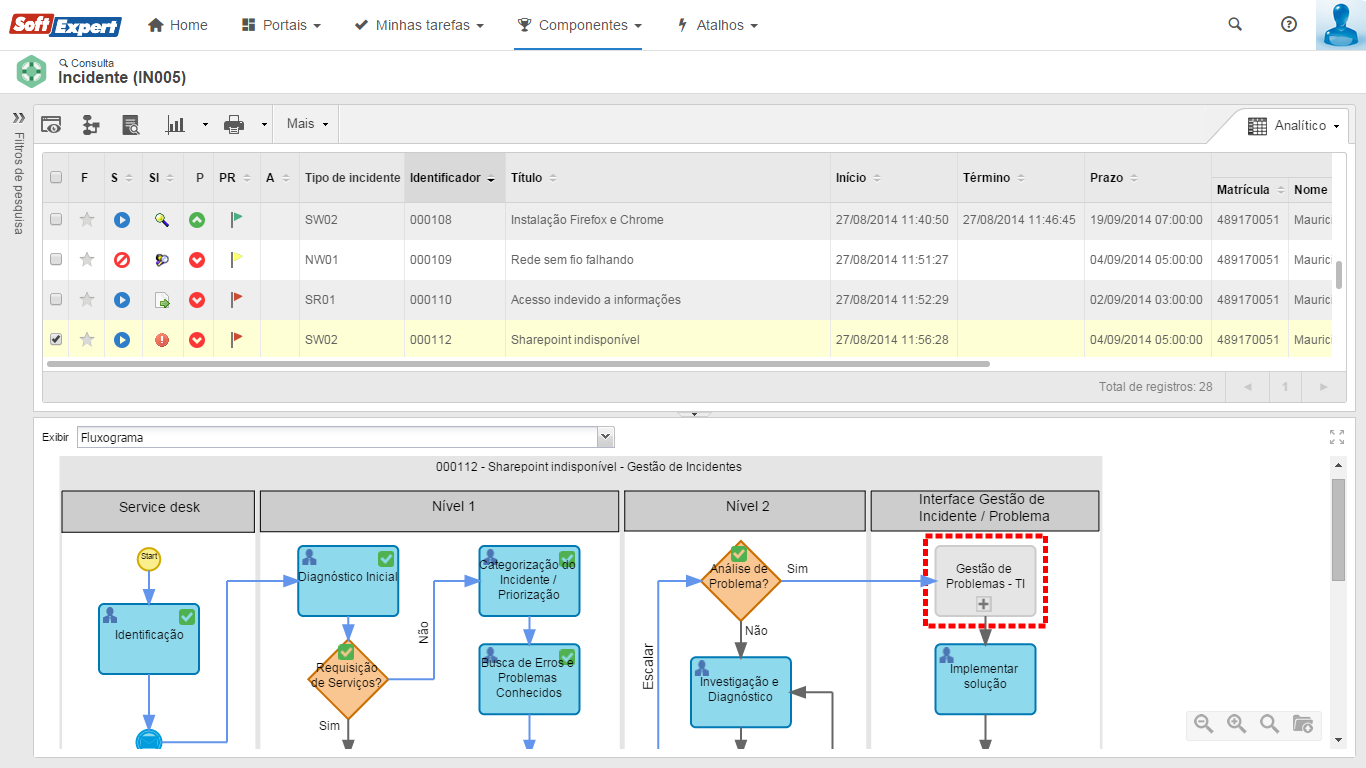Click the help question mark icon
This screenshot has width=1366, height=768.
click(x=1289, y=25)
